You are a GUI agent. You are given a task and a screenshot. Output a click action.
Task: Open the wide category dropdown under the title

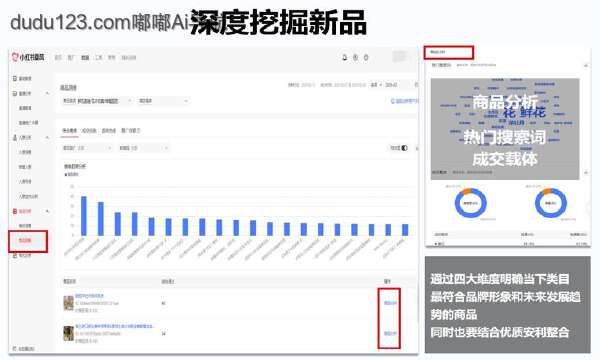click(x=97, y=101)
